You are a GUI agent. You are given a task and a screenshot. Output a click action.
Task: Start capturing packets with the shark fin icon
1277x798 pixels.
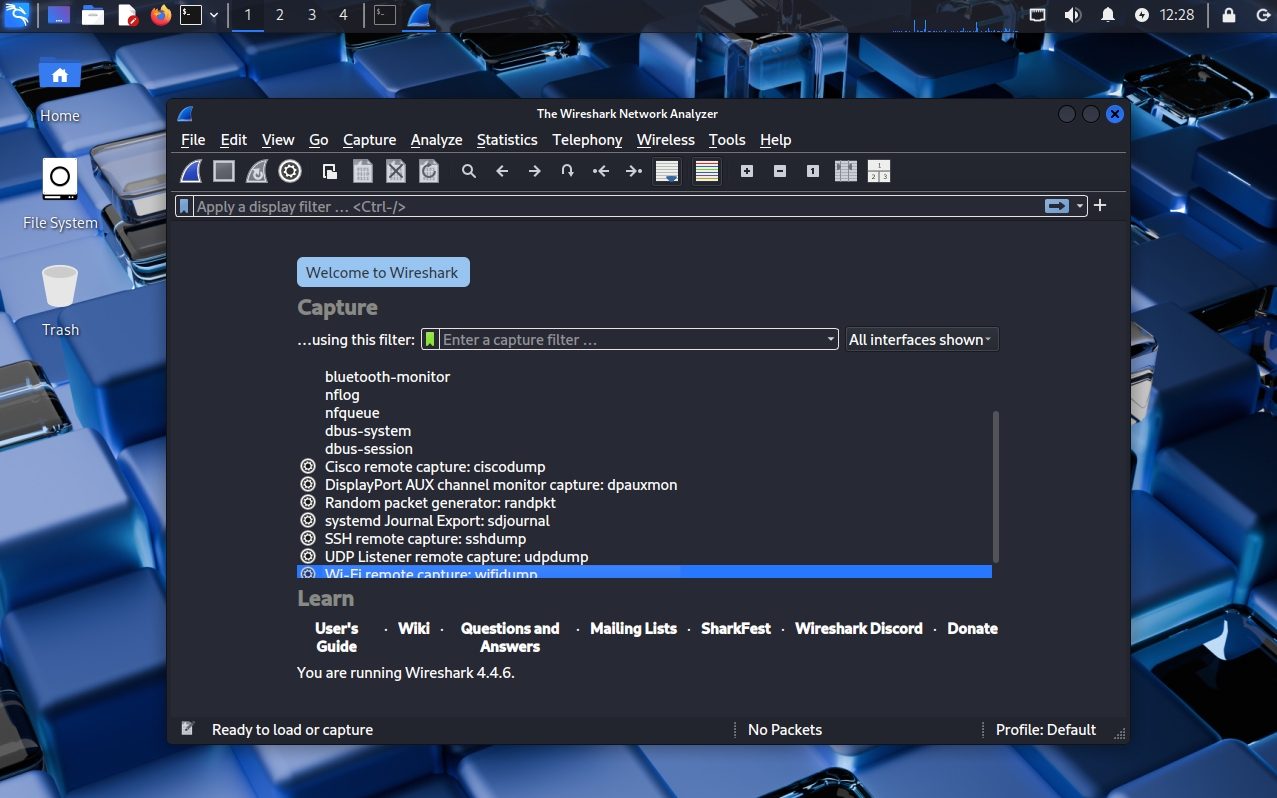point(191,171)
